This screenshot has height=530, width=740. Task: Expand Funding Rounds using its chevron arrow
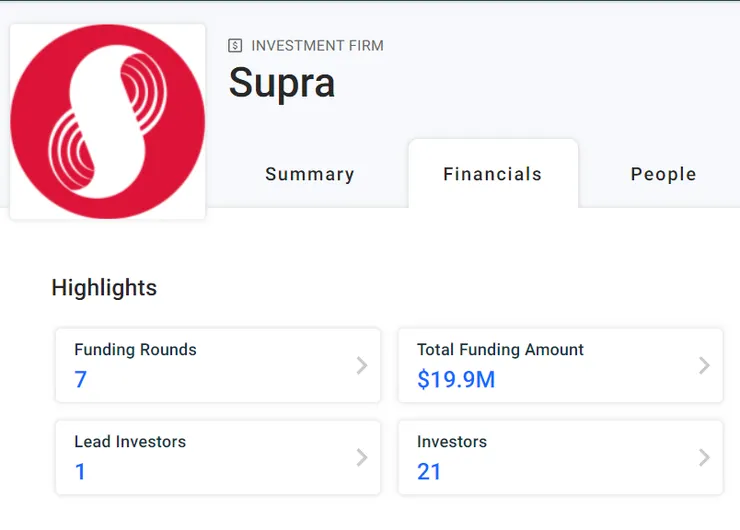tap(362, 366)
